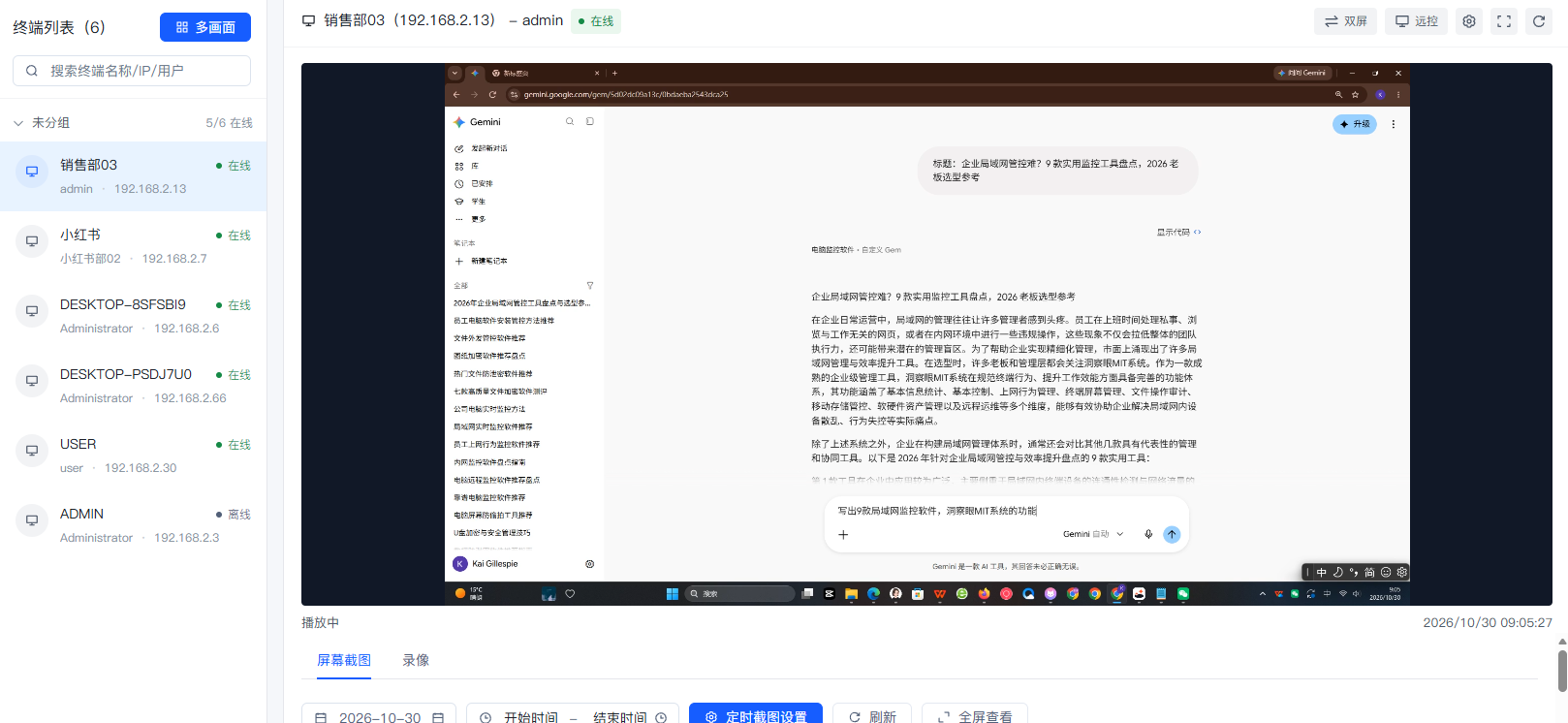This screenshot has width=1568, height=723.
Task: Open the 2026-10-30 date picker
Action: (x=380, y=717)
